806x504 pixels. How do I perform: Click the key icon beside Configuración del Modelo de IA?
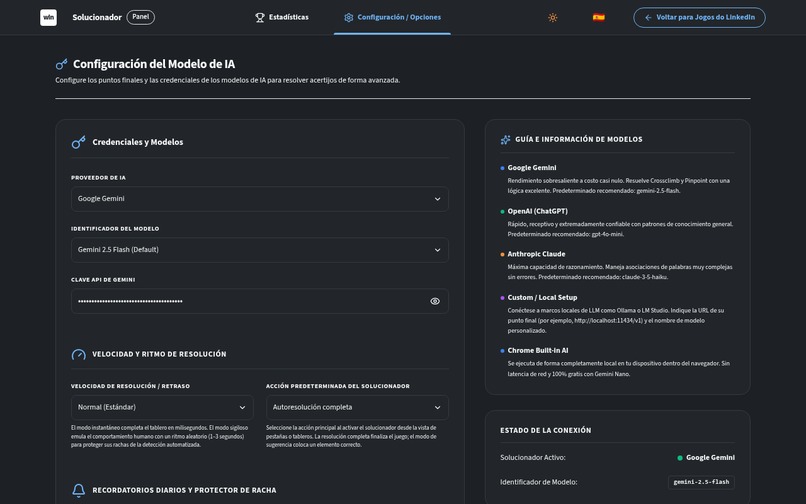pos(61,64)
